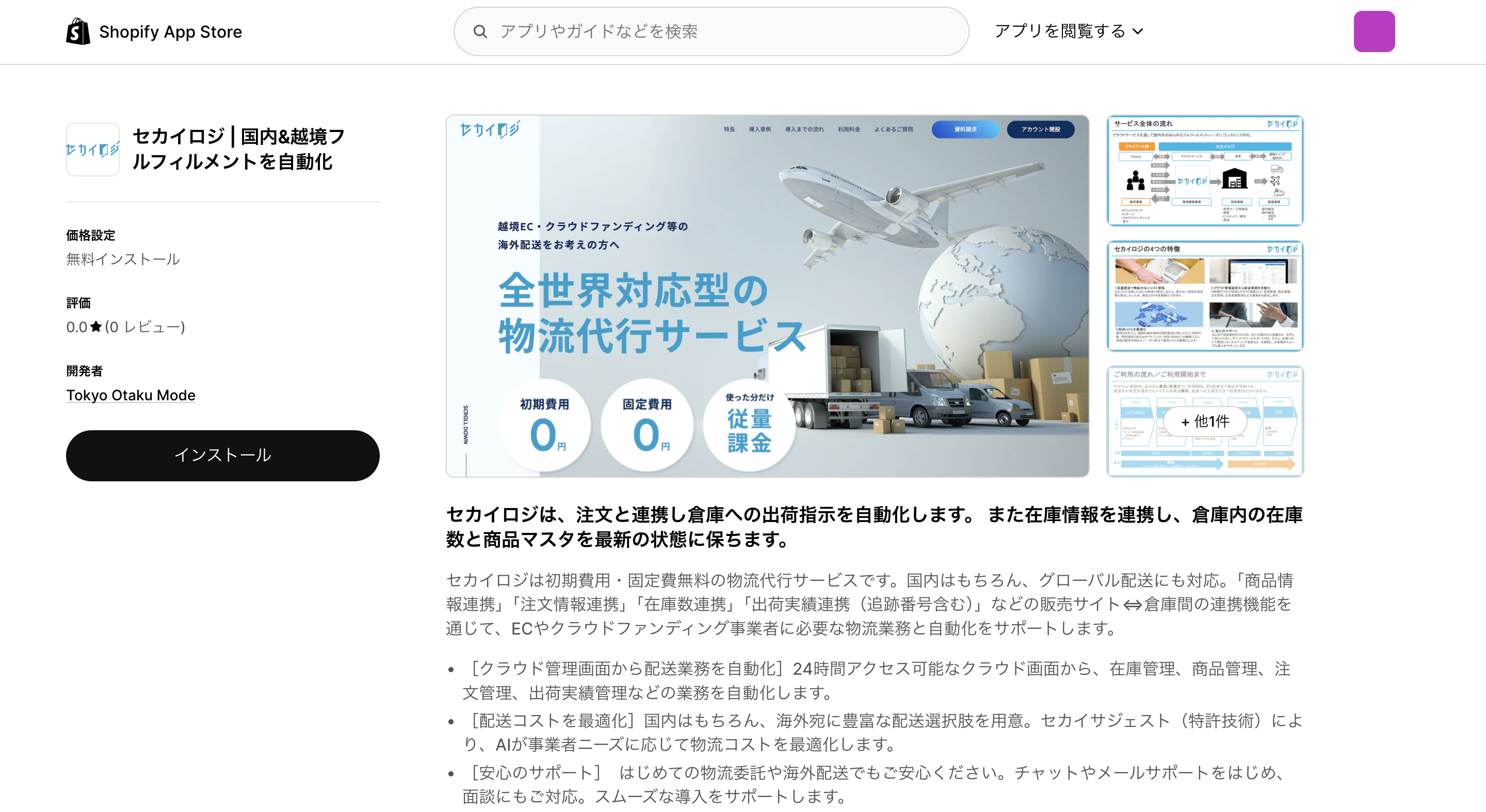Click the Shopify bag logo icon
1486x812 pixels.
pyautogui.click(x=78, y=31)
